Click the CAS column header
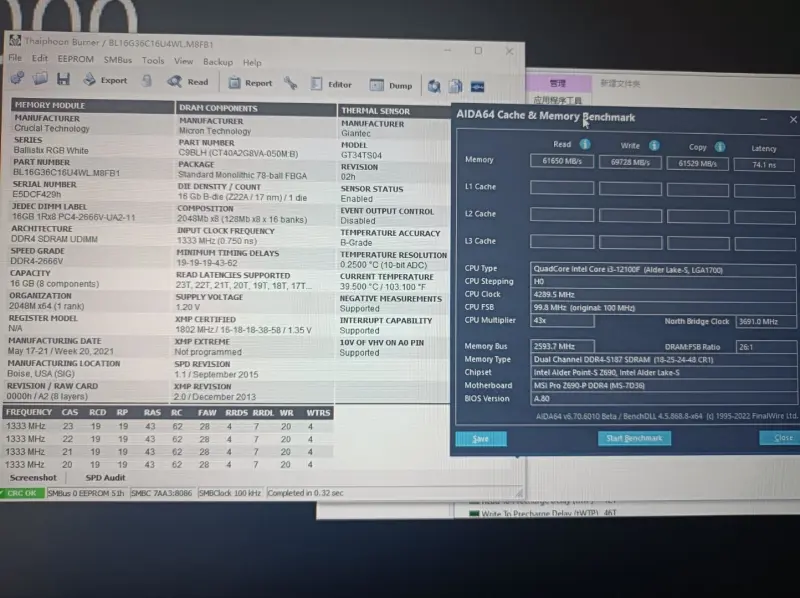The width and height of the screenshot is (800, 598). [x=70, y=412]
